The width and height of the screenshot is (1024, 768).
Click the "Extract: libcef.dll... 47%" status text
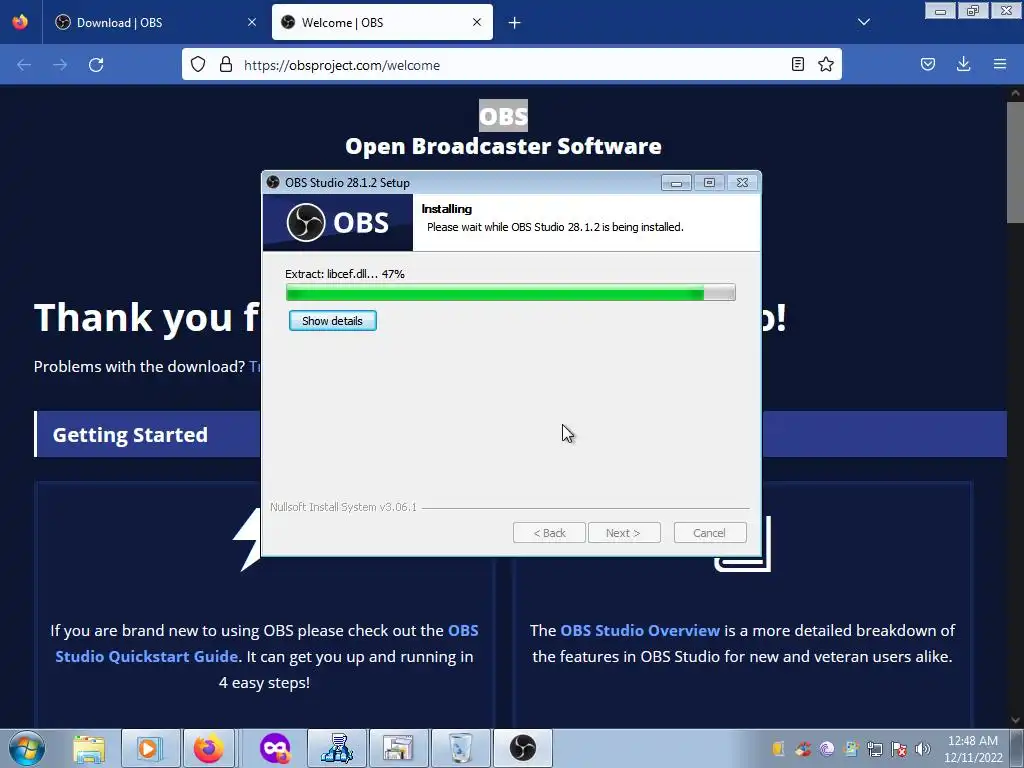pos(345,274)
